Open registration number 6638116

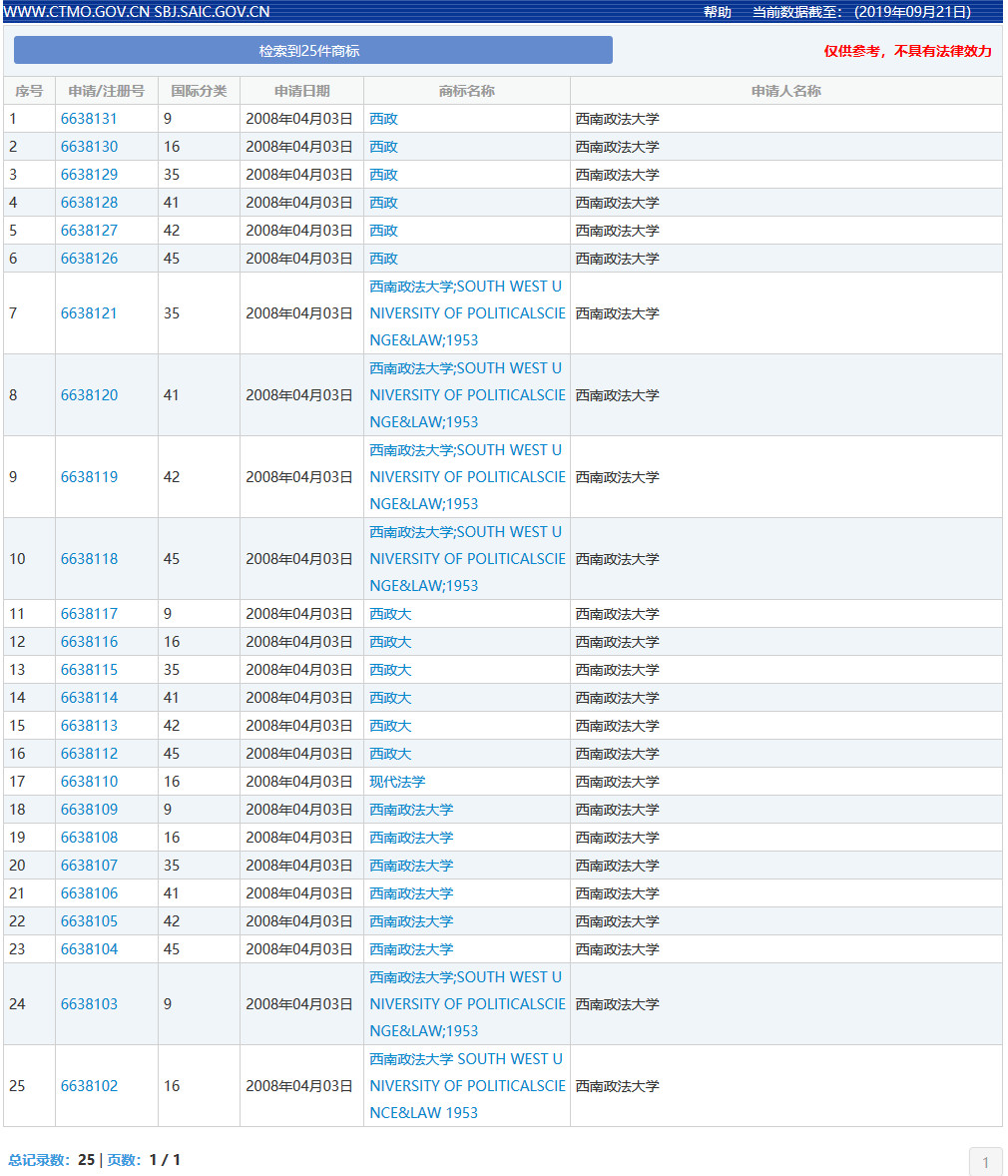89,641
